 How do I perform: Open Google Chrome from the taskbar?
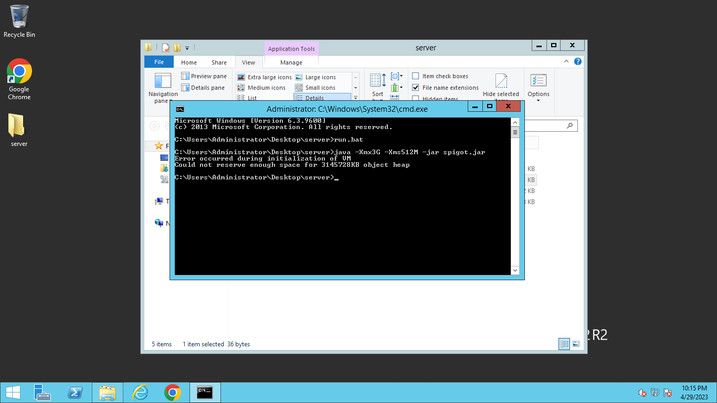(x=172, y=392)
